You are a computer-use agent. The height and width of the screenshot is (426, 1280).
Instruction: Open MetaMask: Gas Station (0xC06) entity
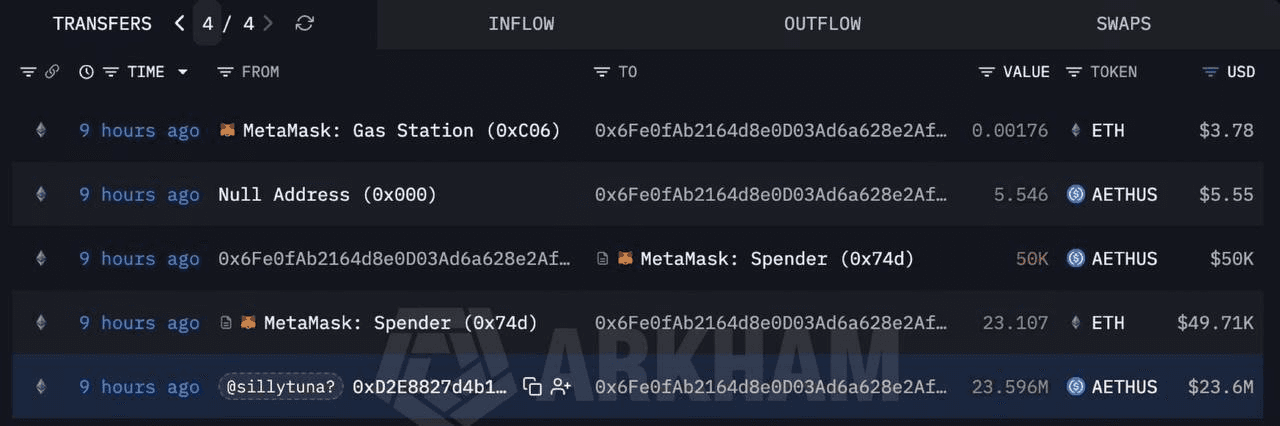[400, 131]
